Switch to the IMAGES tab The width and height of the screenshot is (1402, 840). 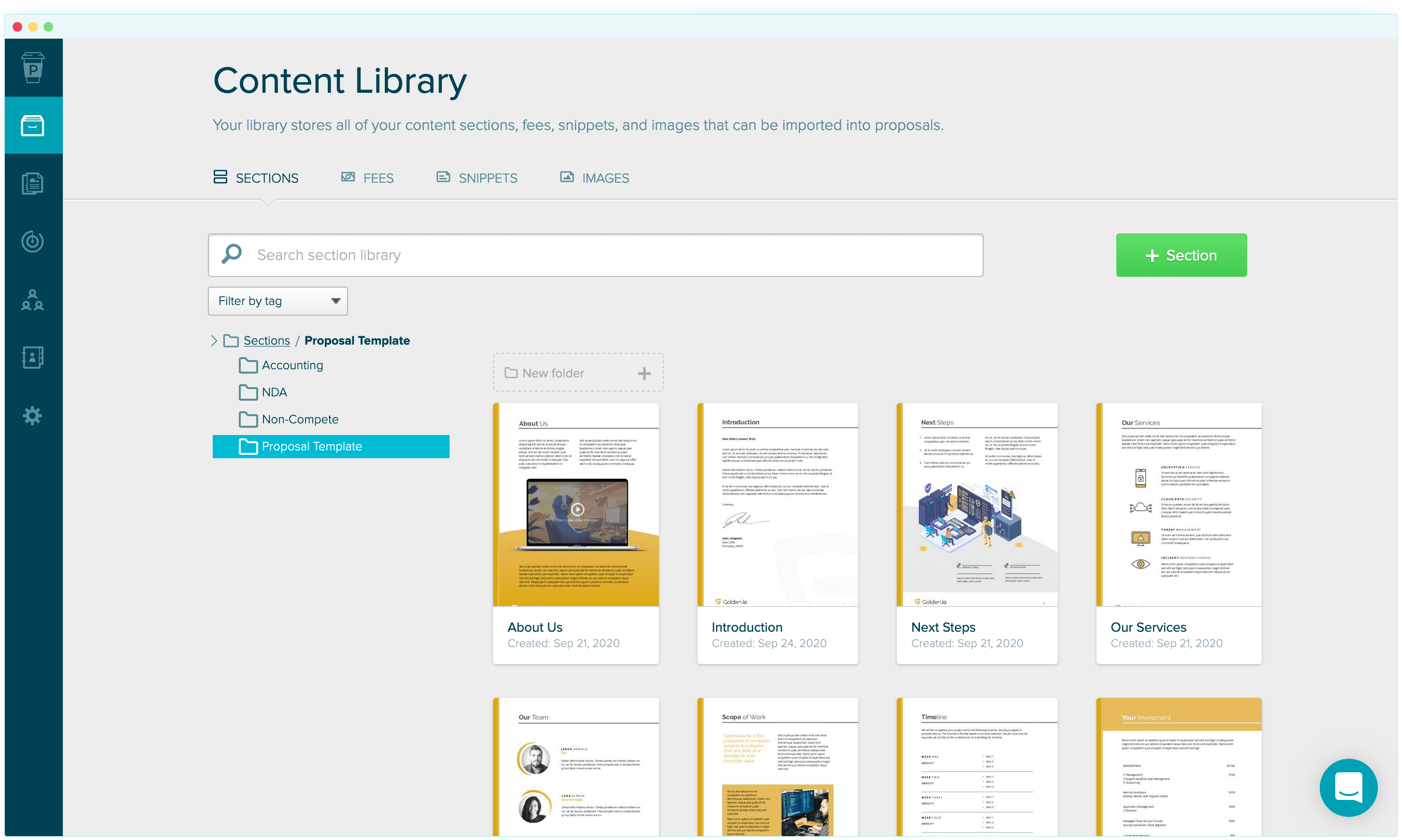click(595, 178)
